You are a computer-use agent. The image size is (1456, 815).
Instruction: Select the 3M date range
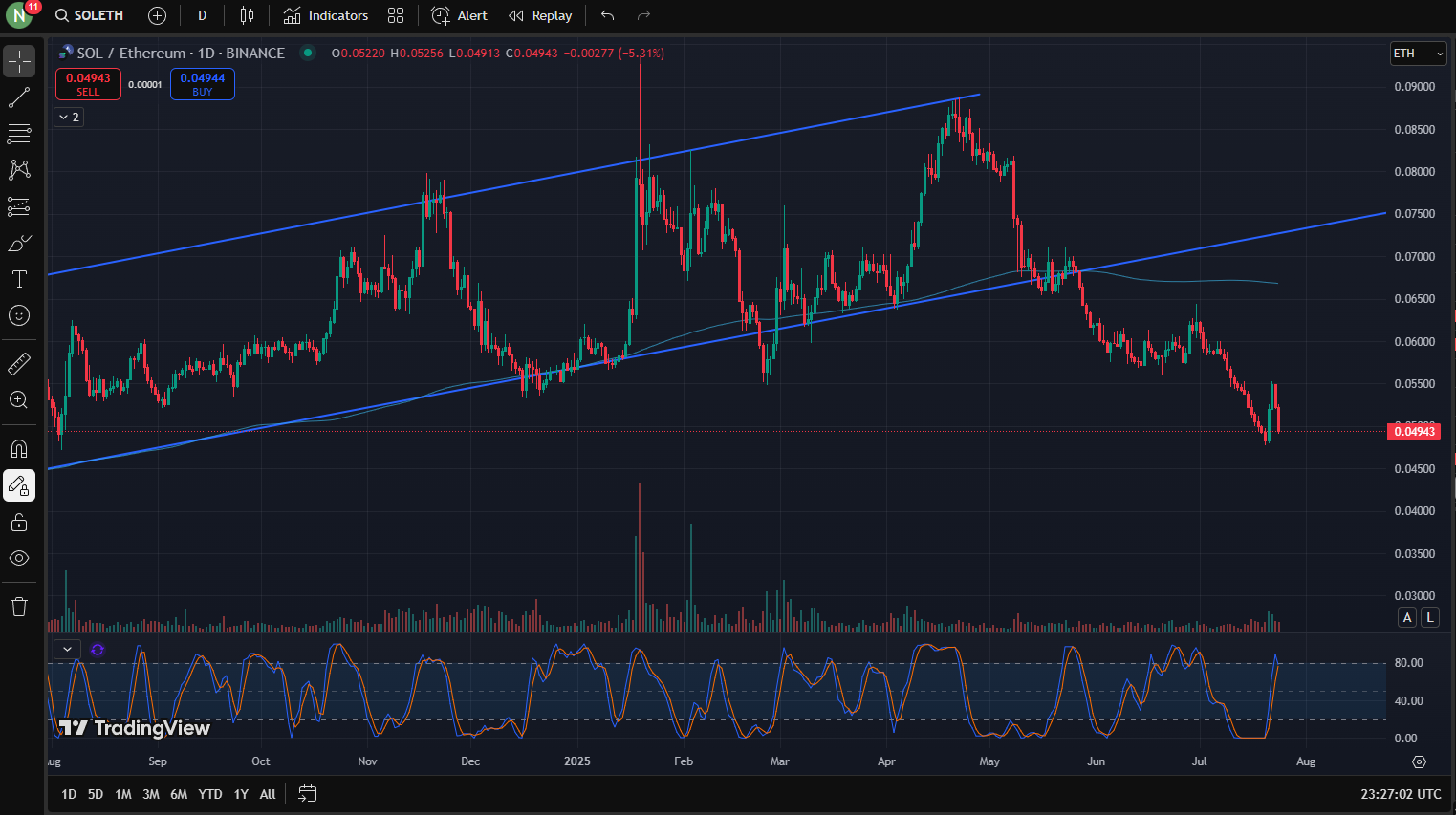pos(151,794)
